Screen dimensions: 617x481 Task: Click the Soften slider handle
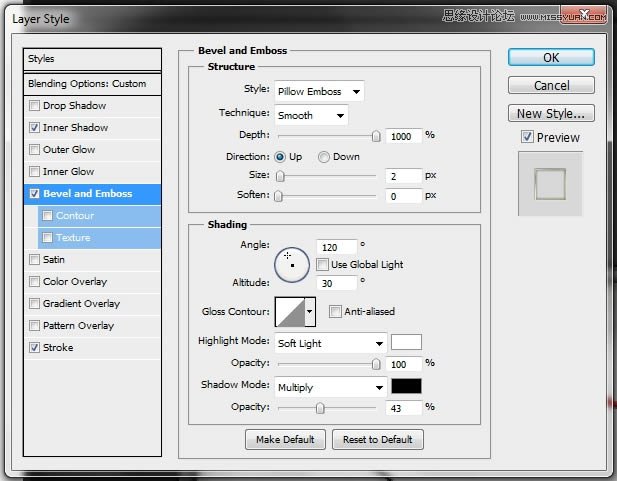278,196
